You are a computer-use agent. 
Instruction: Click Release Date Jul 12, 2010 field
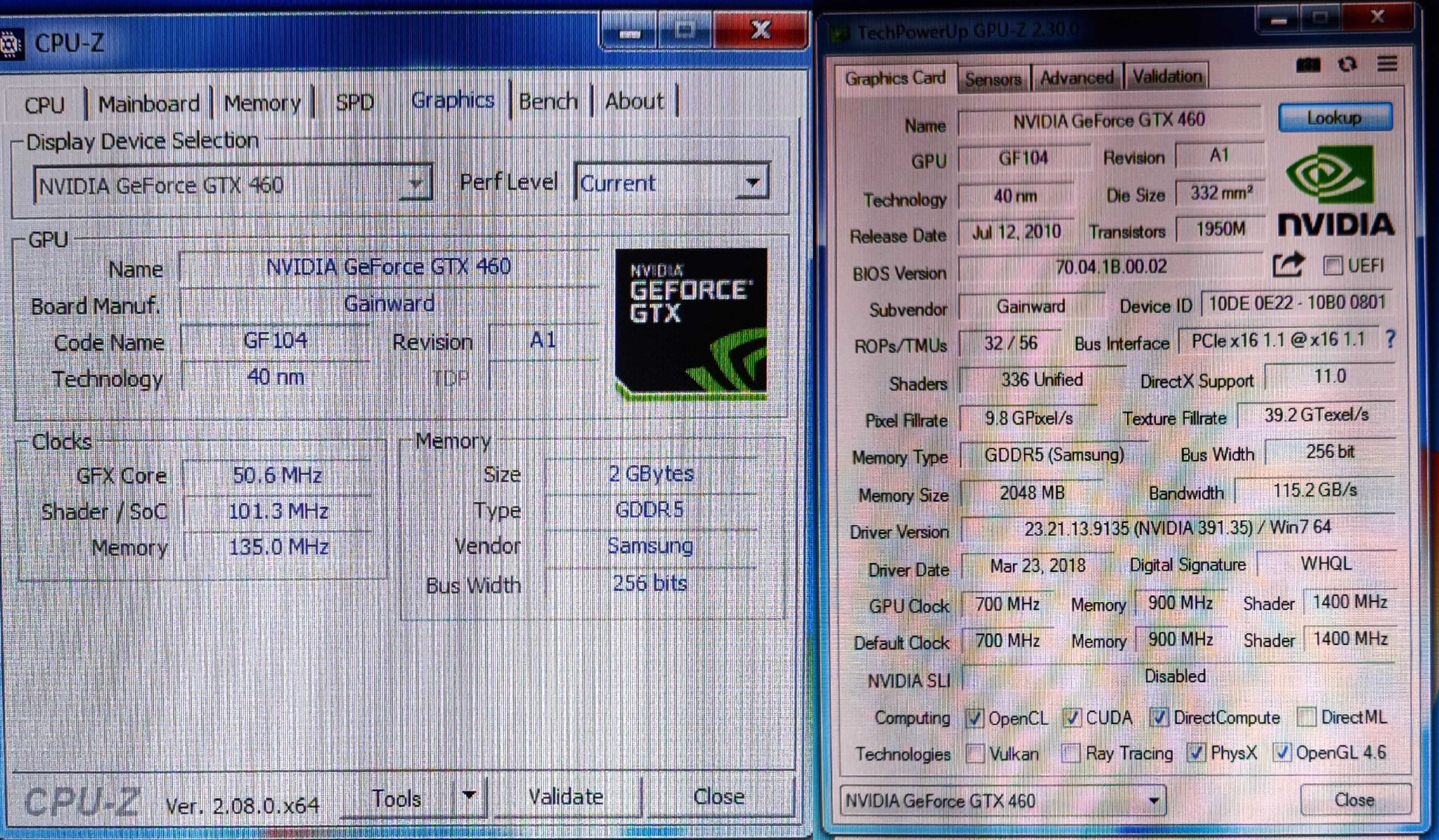tap(1016, 232)
